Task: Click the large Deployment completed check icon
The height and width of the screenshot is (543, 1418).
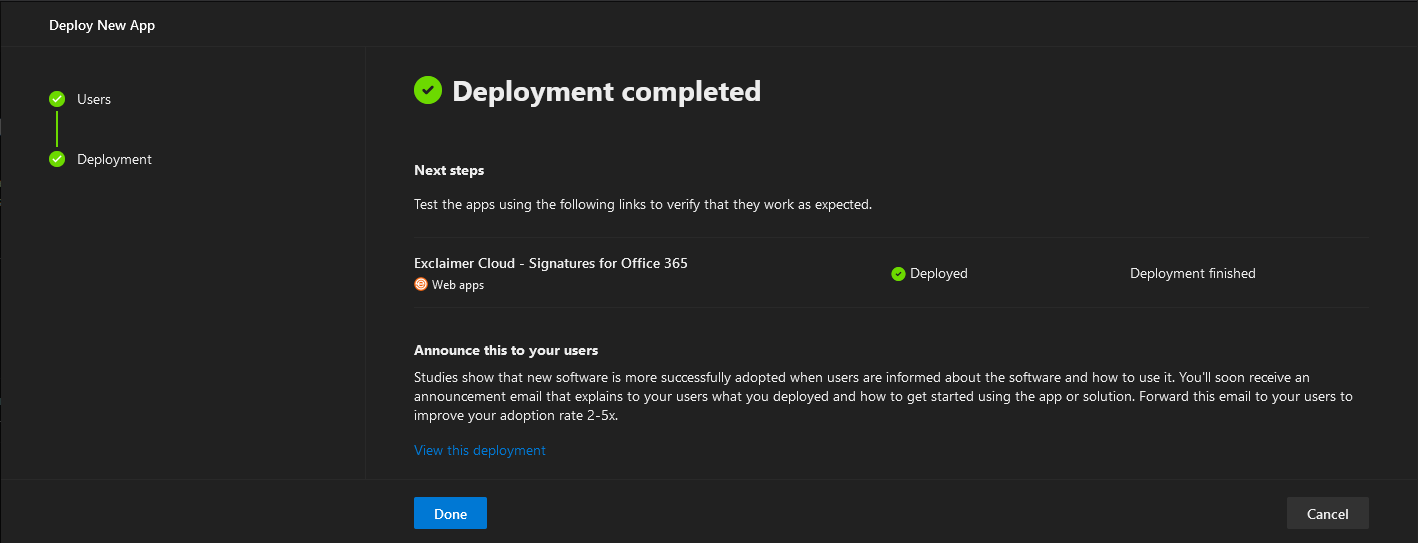Action: tap(428, 90)
